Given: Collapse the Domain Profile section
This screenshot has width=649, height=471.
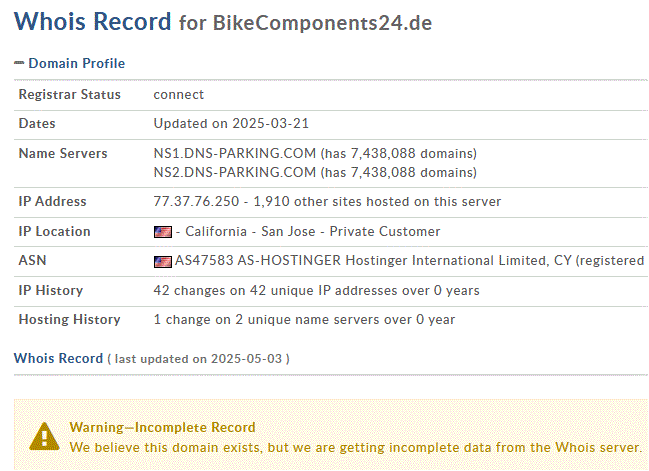Looking at the screenshot, I should [x=19, y=63].
